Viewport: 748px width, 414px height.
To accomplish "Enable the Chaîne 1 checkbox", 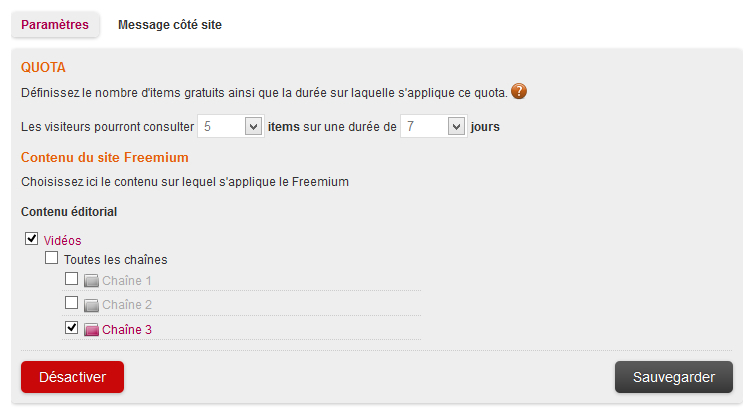I will click(x=71, y=279).
